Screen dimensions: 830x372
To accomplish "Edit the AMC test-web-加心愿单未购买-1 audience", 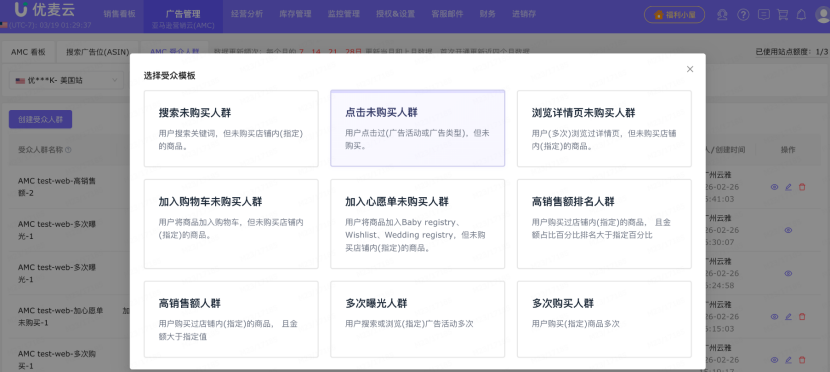I will pos(788,316).
